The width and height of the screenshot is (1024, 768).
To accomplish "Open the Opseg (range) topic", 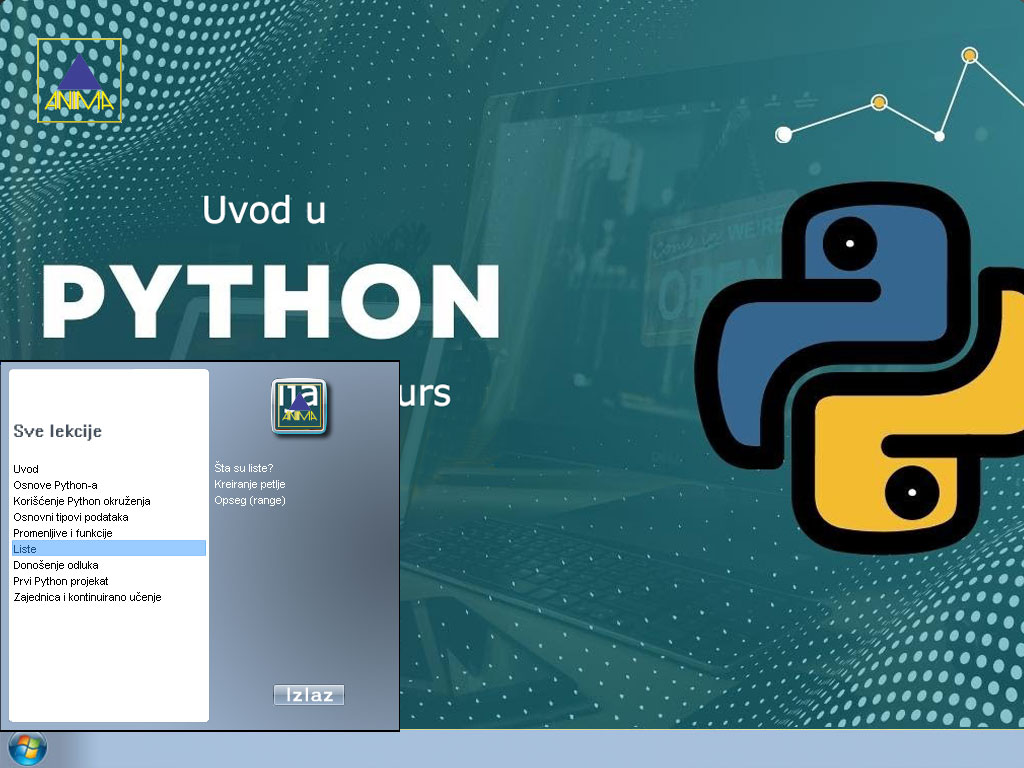I will (250, 500).
